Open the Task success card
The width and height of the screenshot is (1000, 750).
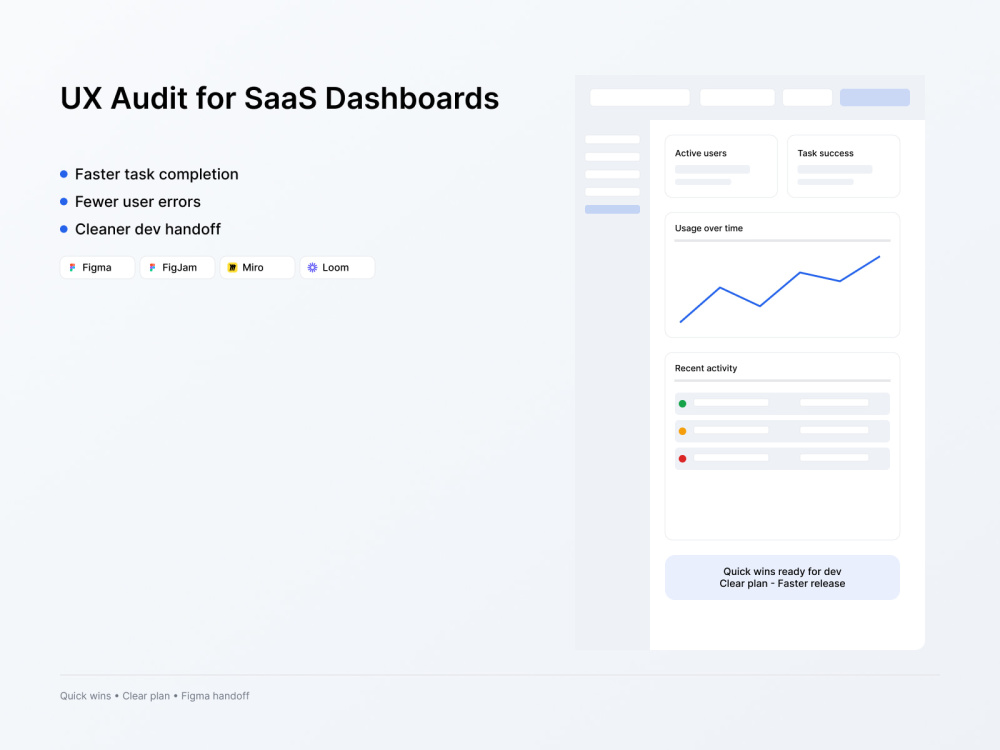click(x=844, y=166)
